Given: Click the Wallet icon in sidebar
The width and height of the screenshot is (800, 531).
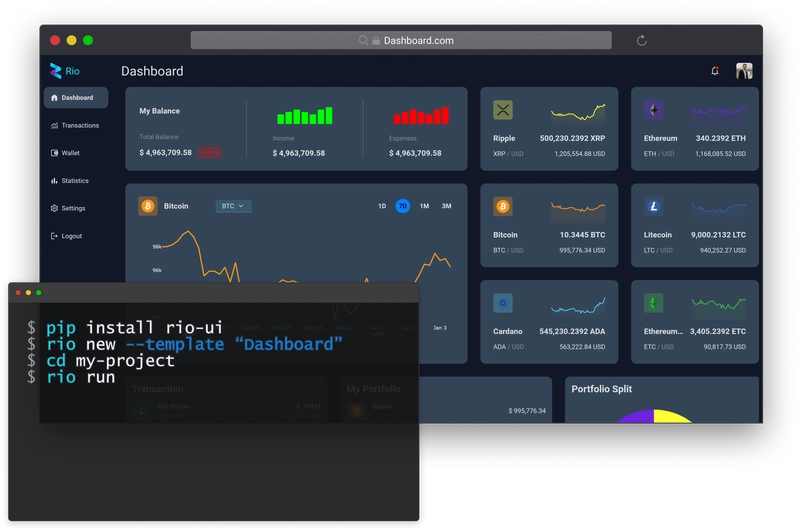Looking at the screenshot, I should pos(54,153).
